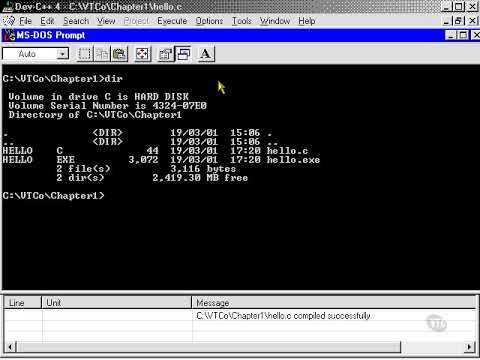The image size is (480, 360).
Task: Click the command prompt line C:\VTCo\Chapter1>
Action: coord(53,195)
